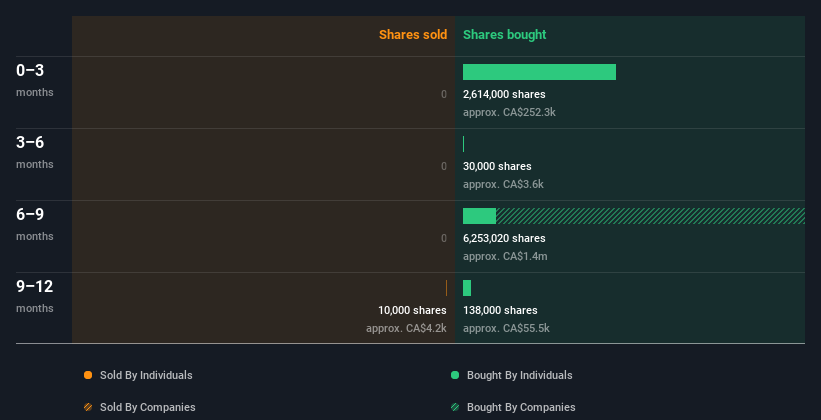
Task: Click approx. CA$252.3k amount
Action: [509, 112]
